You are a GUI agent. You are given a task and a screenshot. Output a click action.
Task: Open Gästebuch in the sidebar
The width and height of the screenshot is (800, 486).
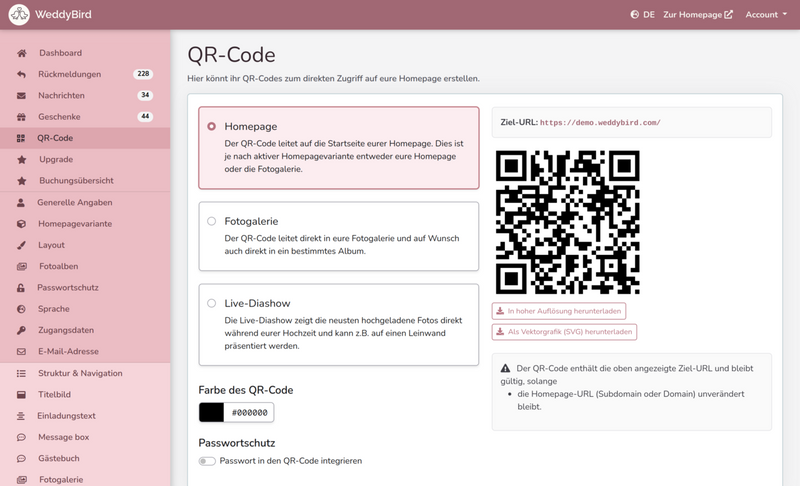(x=85, y=458)
